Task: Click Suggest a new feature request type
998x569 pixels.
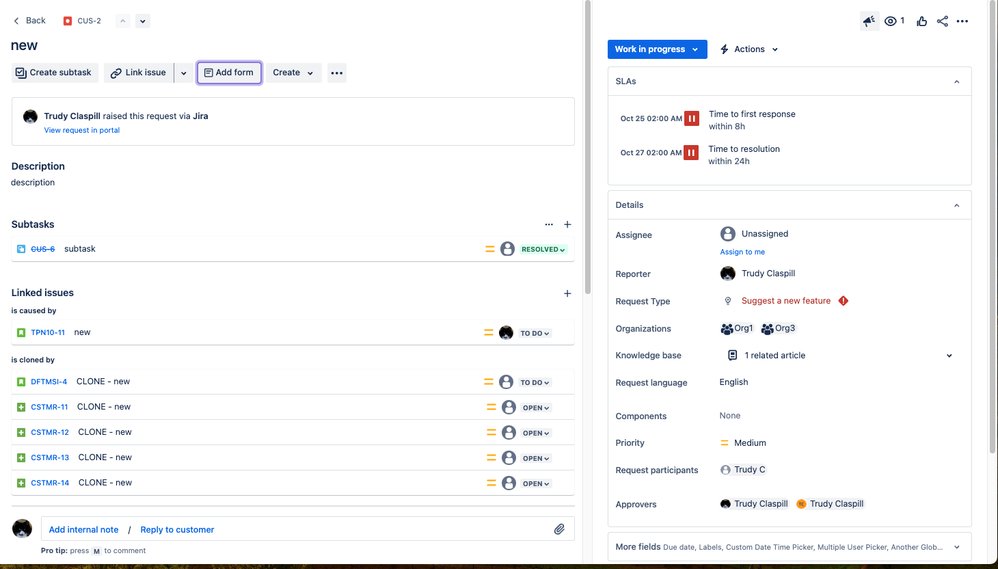Action: pyautogui.click(x=785, y=301)
